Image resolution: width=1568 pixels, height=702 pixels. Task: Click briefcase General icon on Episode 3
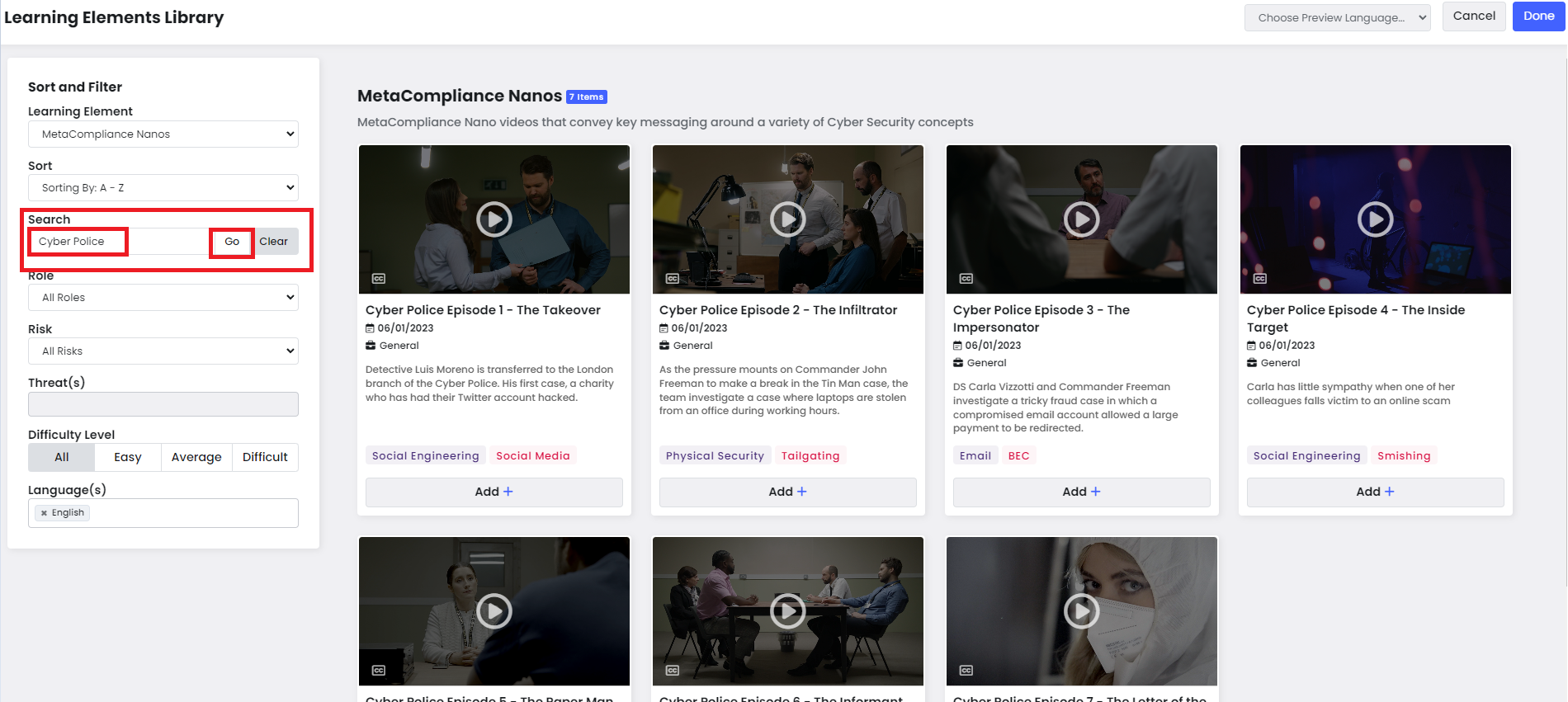pyautogui.click(x=958, y=363)
